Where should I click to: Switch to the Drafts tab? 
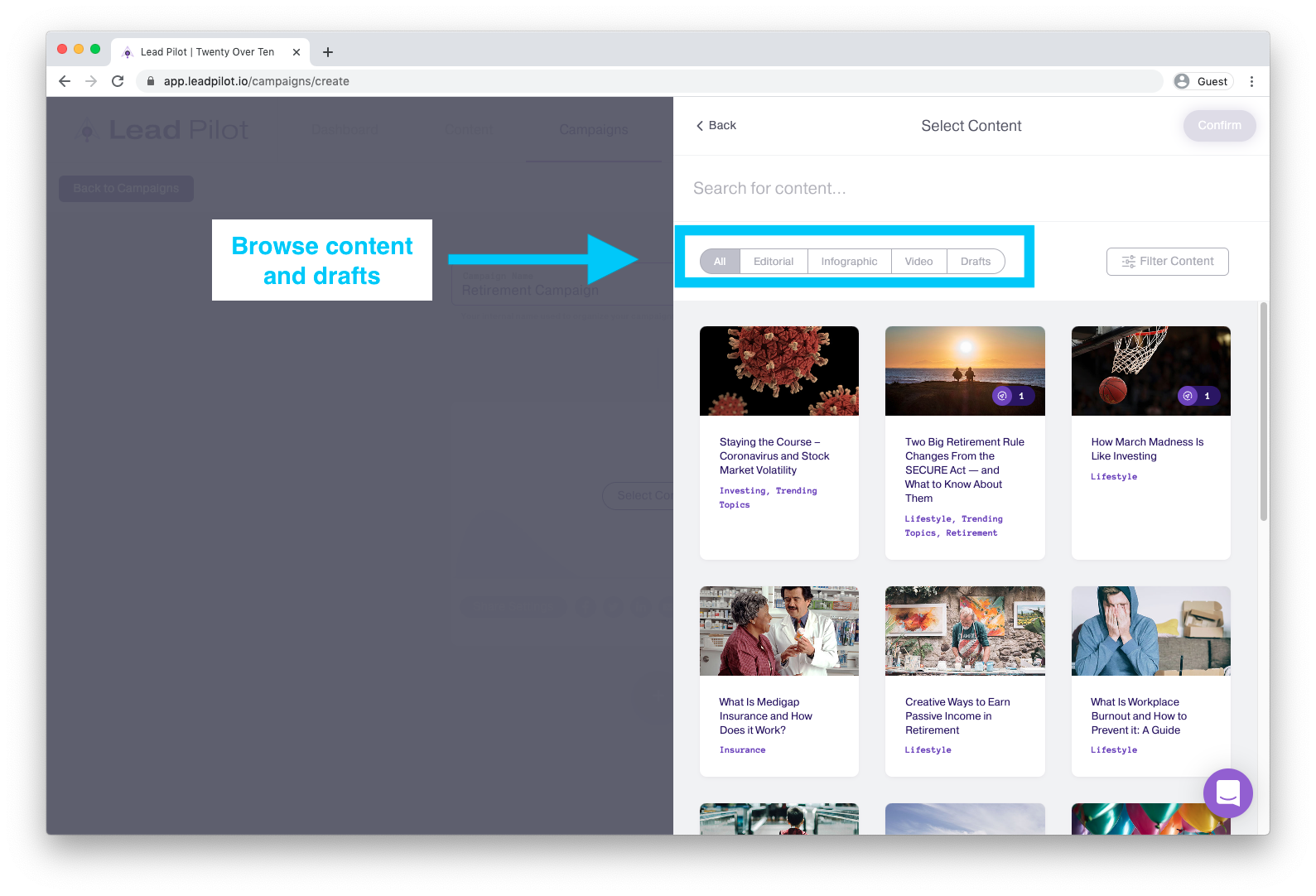(x=976, y=262)
